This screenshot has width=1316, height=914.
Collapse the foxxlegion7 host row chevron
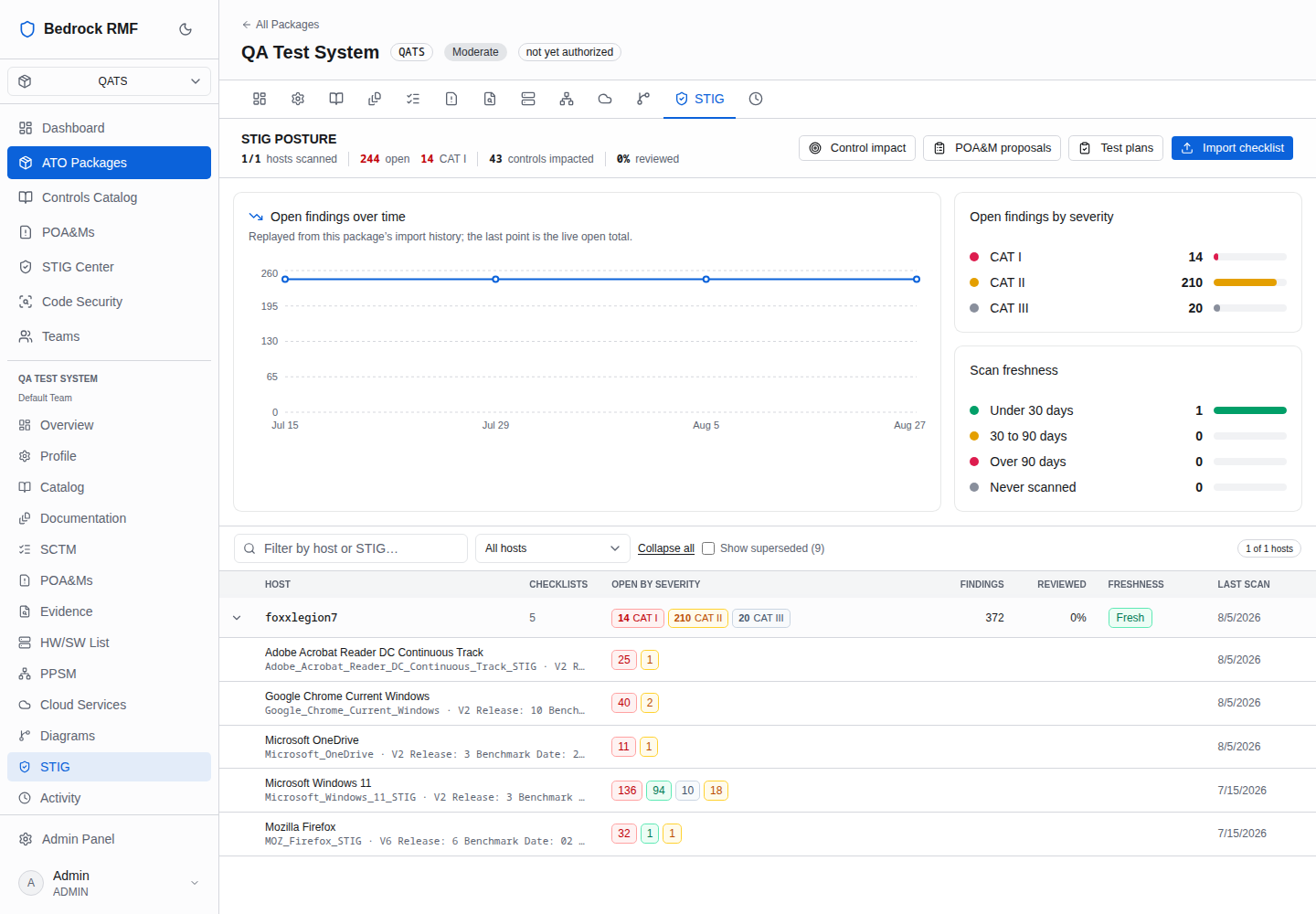[x=237, y=618]
